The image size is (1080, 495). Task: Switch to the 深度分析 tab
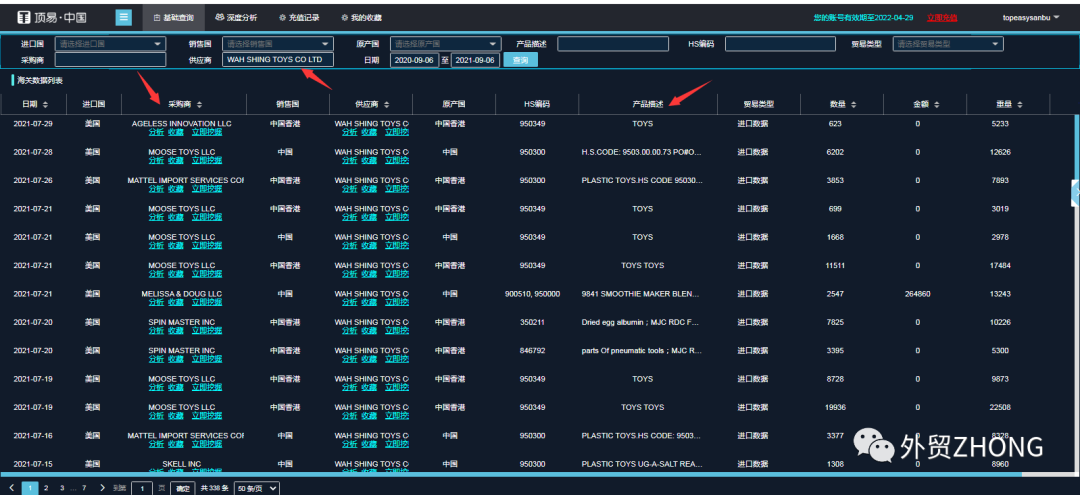click(x=236, y=17)
